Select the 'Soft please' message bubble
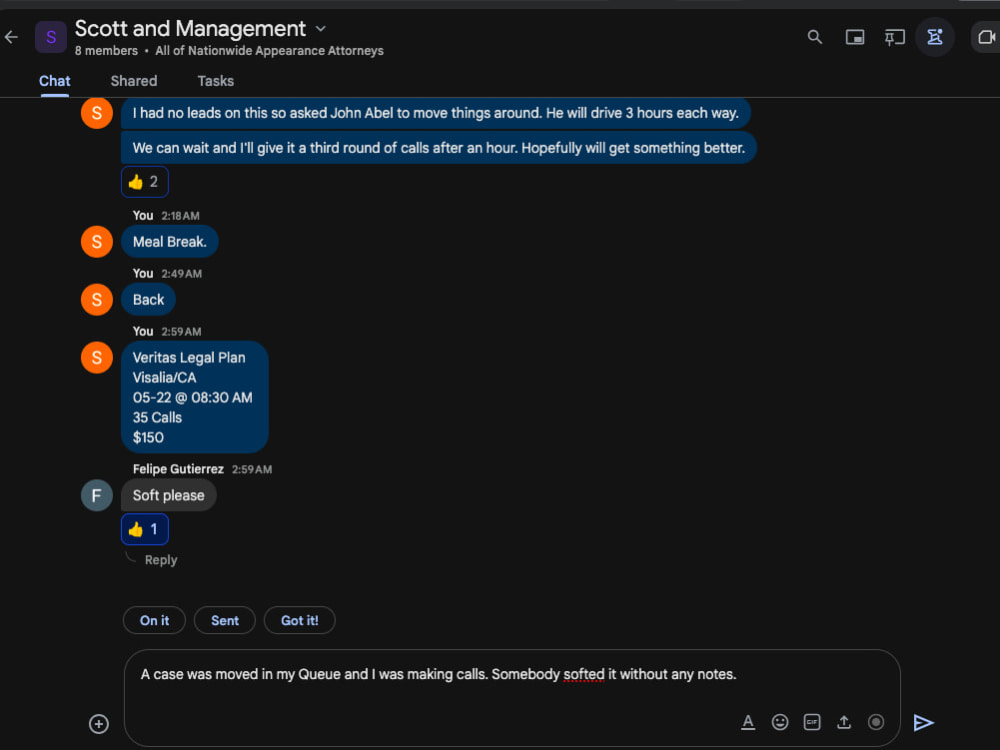 click(x=168, y=496)
